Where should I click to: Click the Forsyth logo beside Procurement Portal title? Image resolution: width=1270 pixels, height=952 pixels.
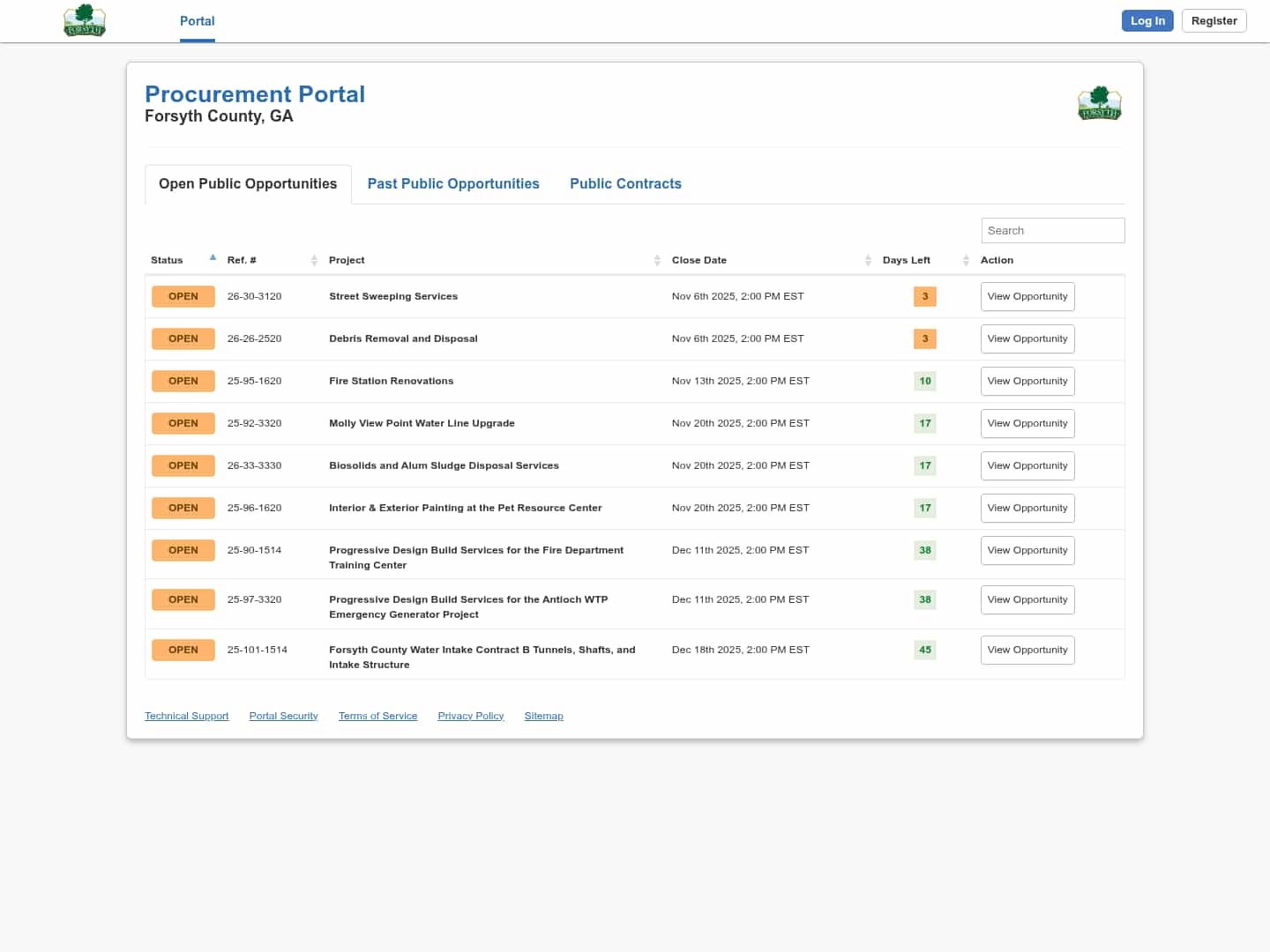click(1099, 103)
